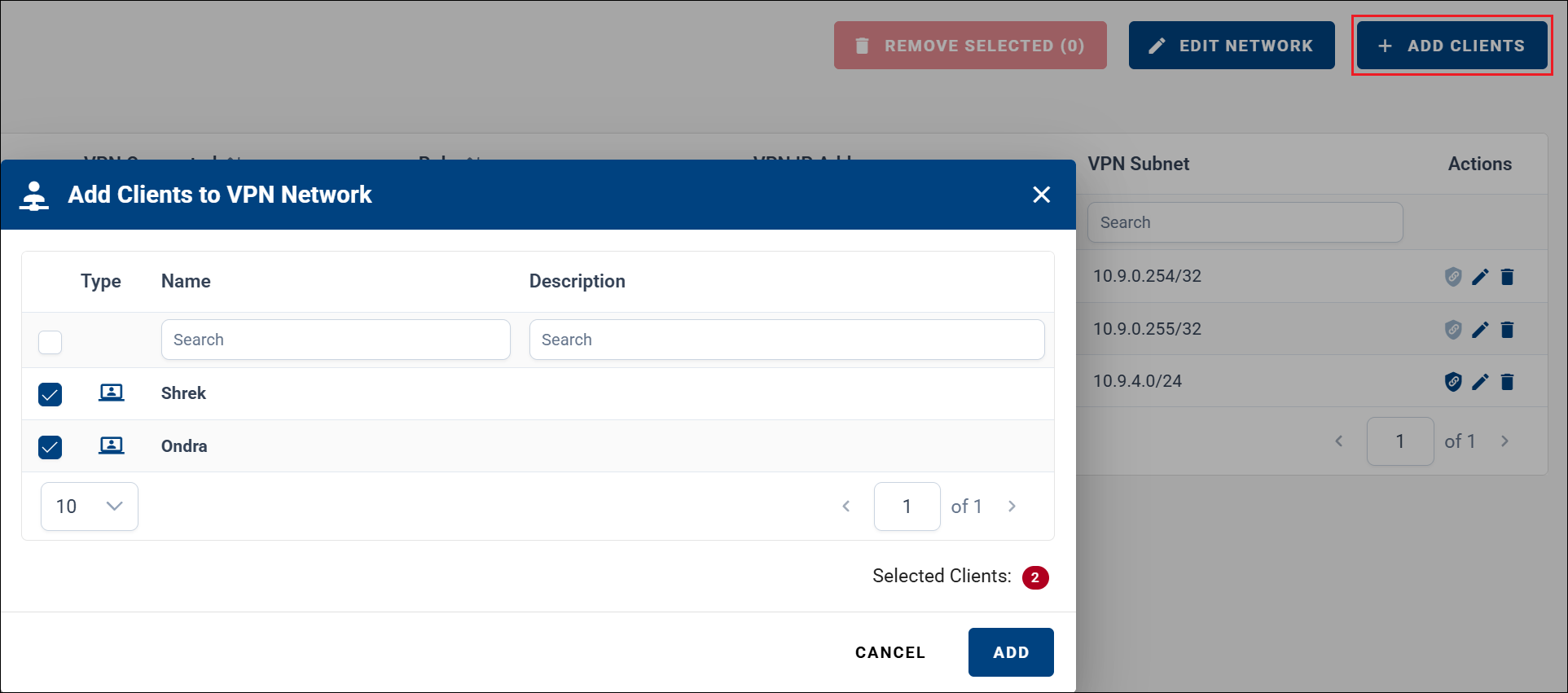Click the REMOVE SELECTED (0) button
1568x693 pixels.
[x=970, y=46]
